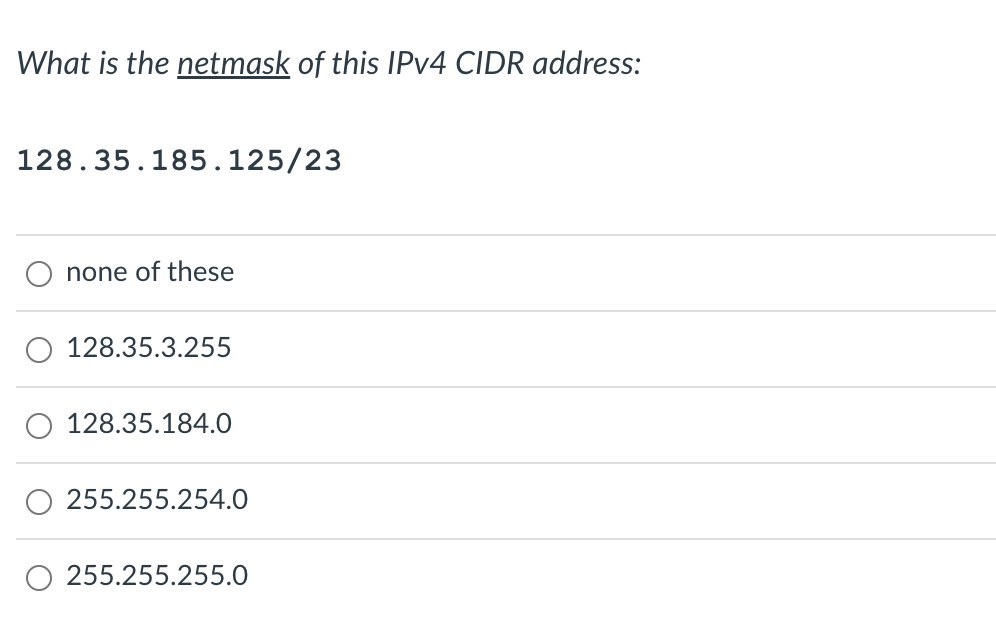Click the radio circle for 128.35.184.0

click(x=38, y=425)
